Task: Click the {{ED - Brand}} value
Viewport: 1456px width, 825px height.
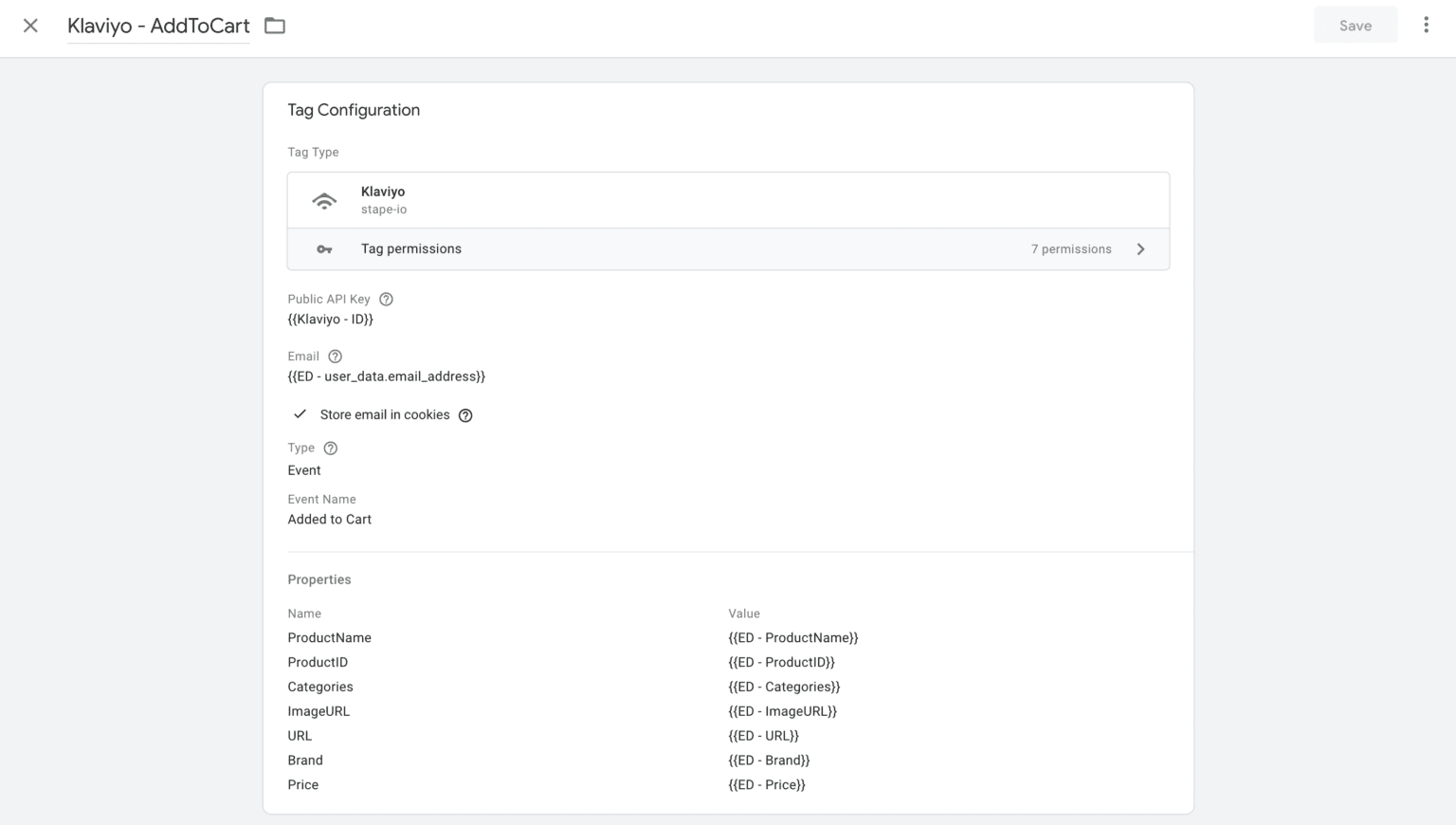Action: tap(769, 761)
